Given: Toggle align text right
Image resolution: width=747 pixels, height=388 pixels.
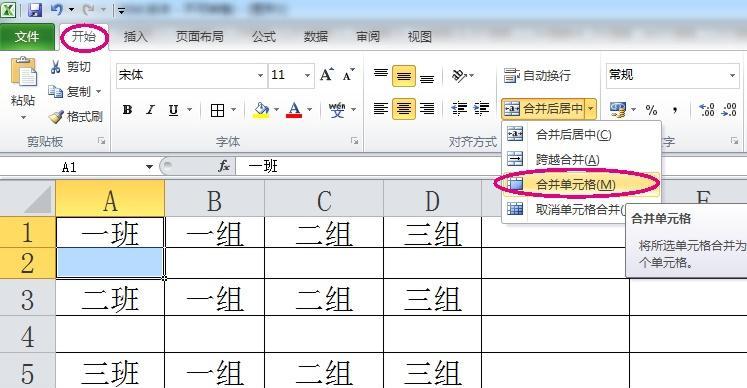Looking at the screenshot, I should (427, 109).
